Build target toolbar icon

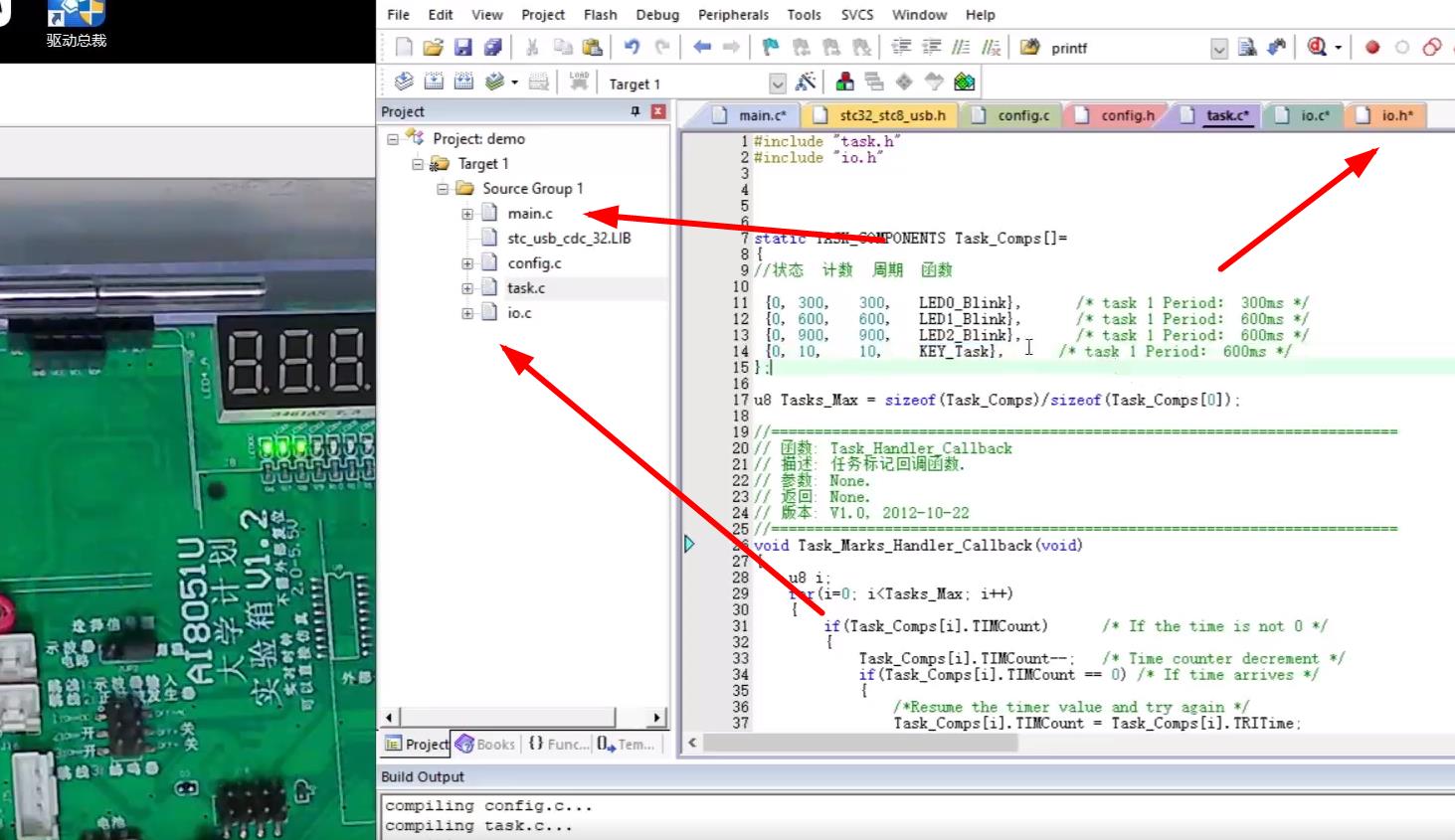434,83
